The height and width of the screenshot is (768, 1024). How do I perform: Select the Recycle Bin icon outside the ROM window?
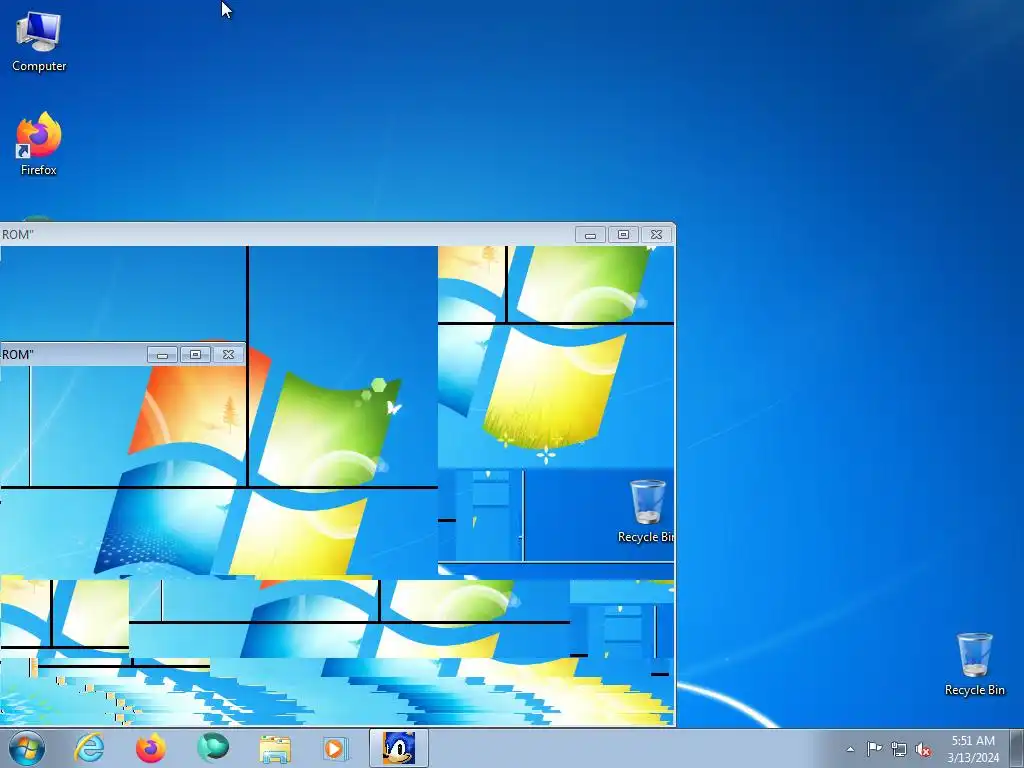coord(974,664)
